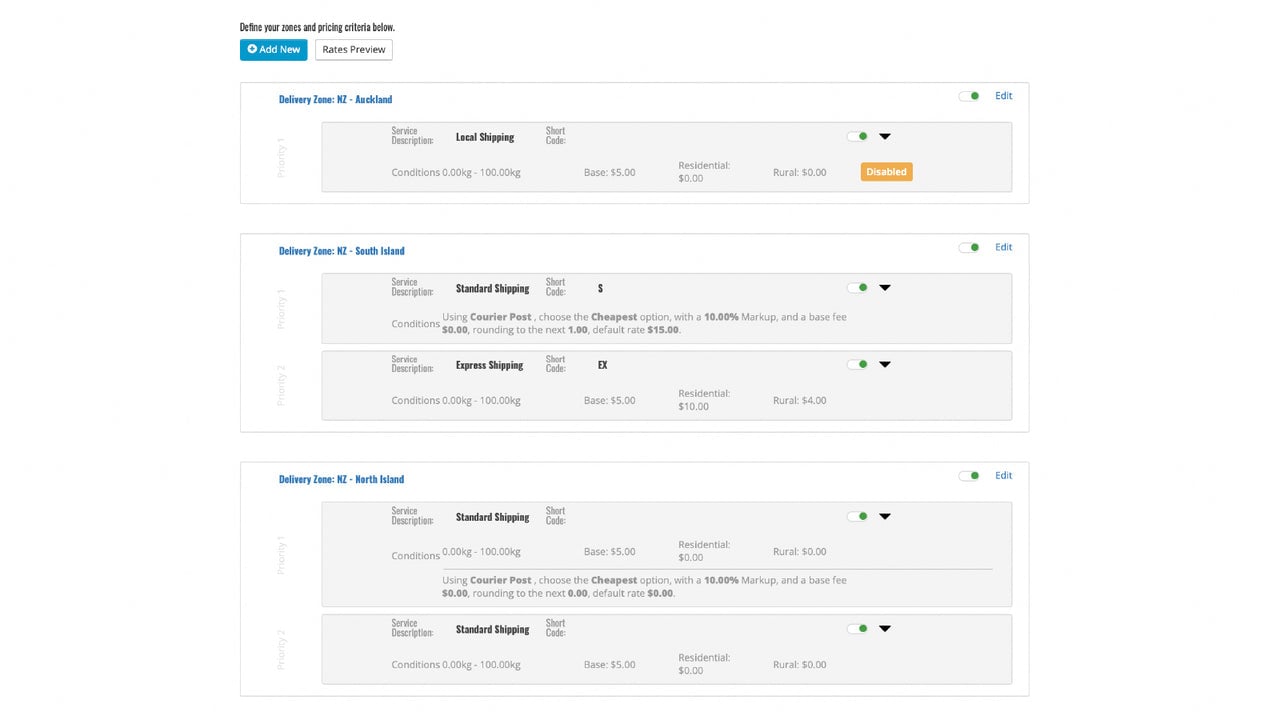Screen dimensions: 1280x720
Task: Open Delivery Zone: NZ - South Island title
Action: [341, 251]
